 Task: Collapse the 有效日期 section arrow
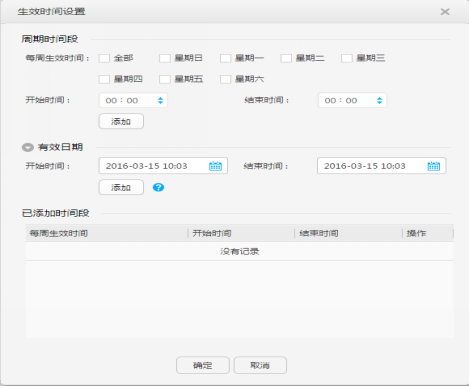coord(28,147)
